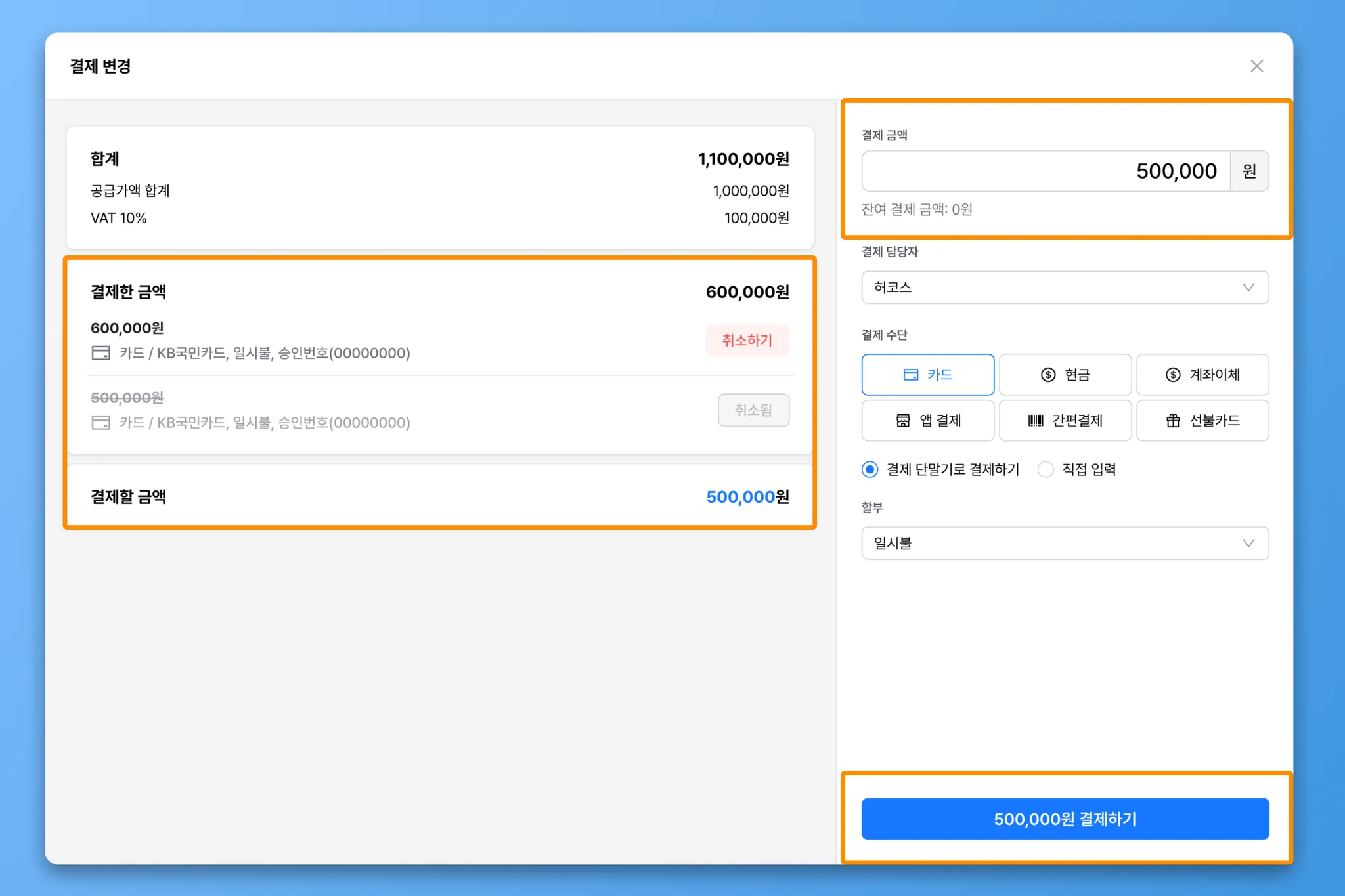Click the card icon on the canceled 500,000원 payment
1345x896 pixels.
(x=100, y=423)
